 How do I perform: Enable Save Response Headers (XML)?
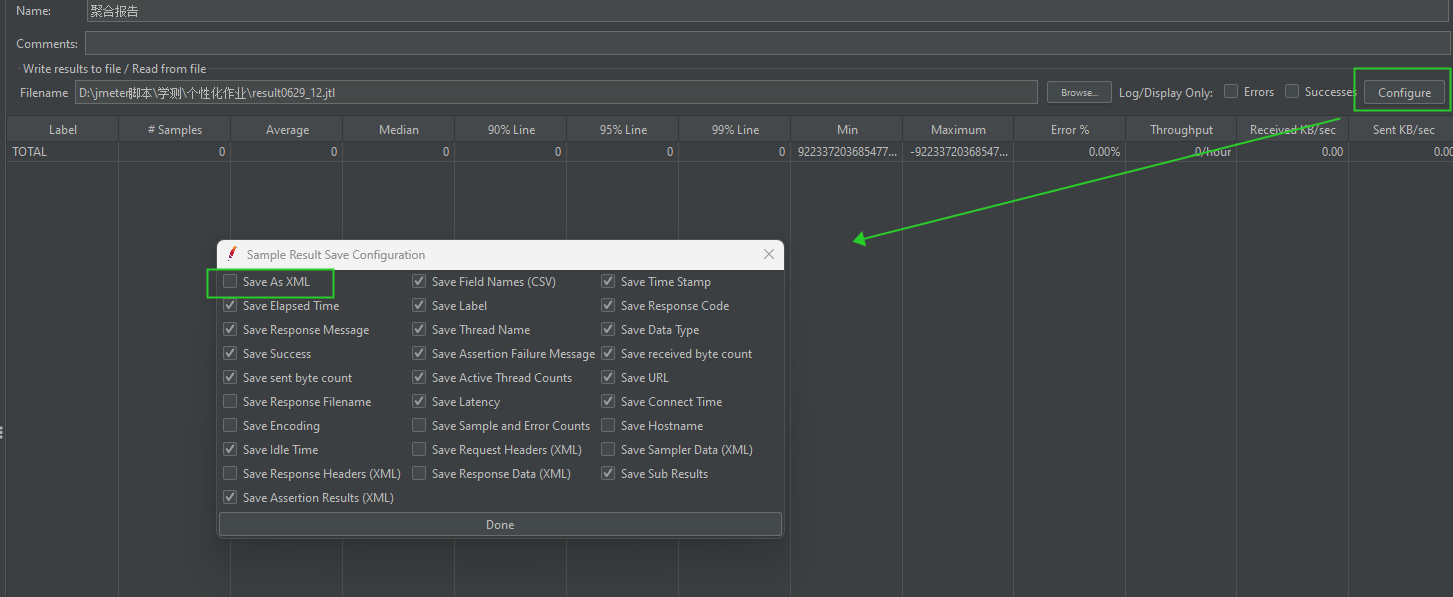coord(231,474)
